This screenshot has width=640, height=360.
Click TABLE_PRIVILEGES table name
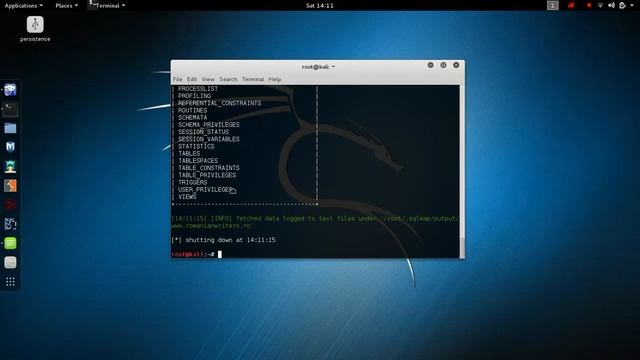pyautogui.click(x=207, y=175)
